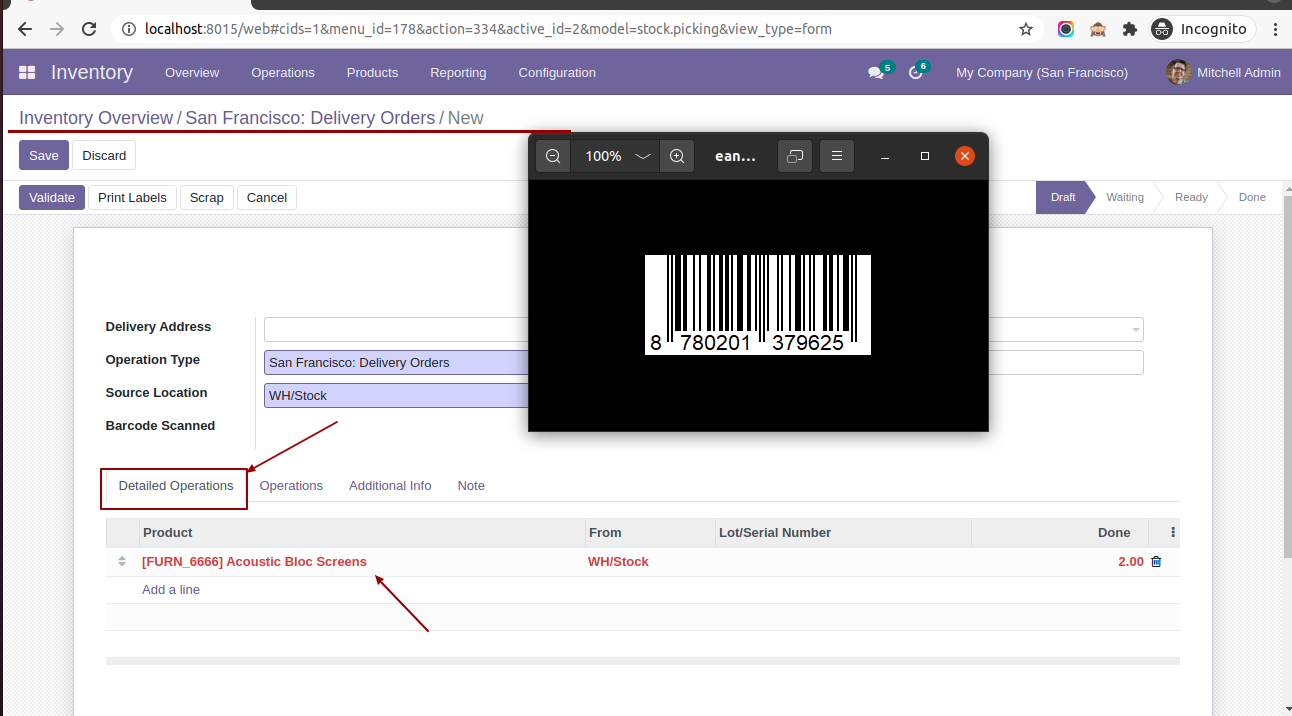1292x716 pixels.
Task: Select the Draft status stage
Action: (x=1063, y=197)
